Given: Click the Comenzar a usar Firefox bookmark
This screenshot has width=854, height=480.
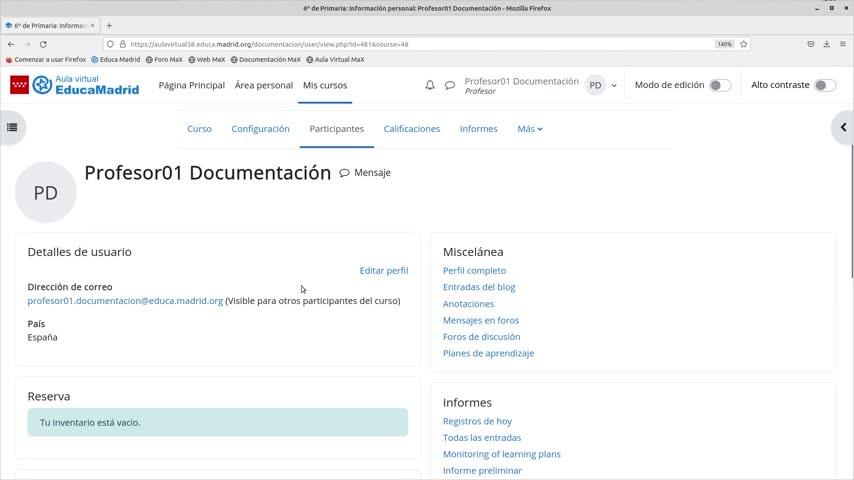Looking at the screenshot, I should pos(46,59).
